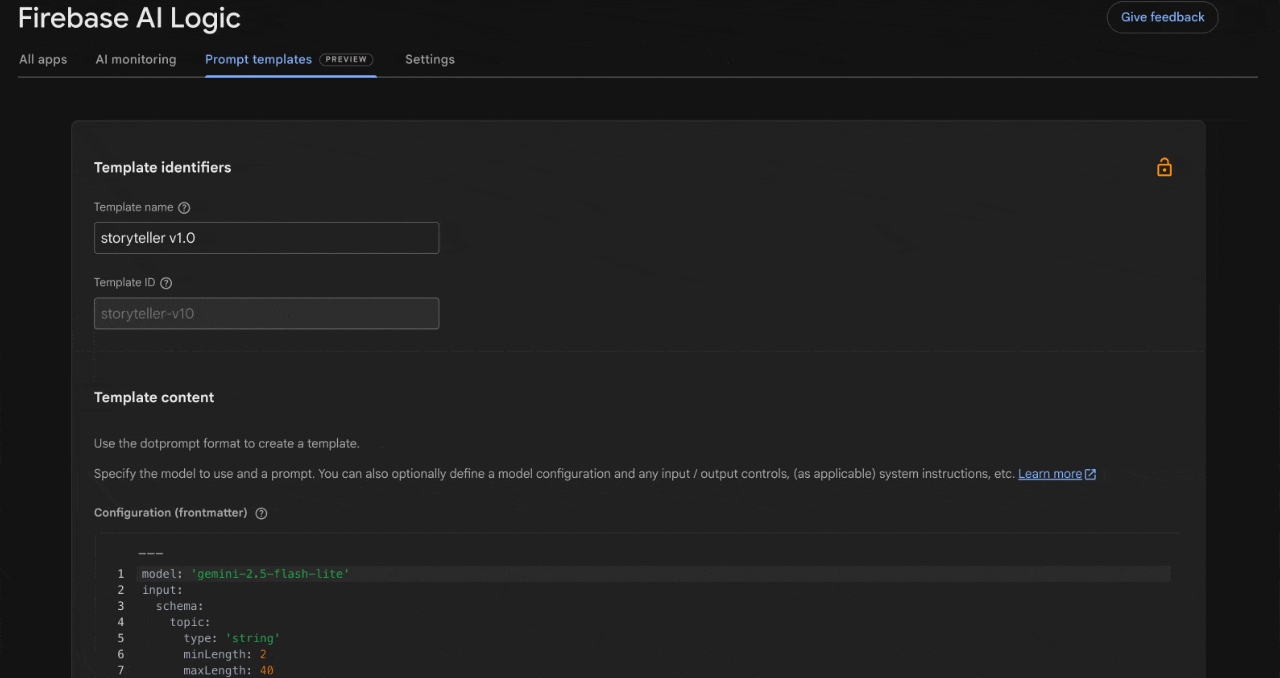Click the disabled Template ID field
Screen dimensions: 1280x678
tap(266, 313)
